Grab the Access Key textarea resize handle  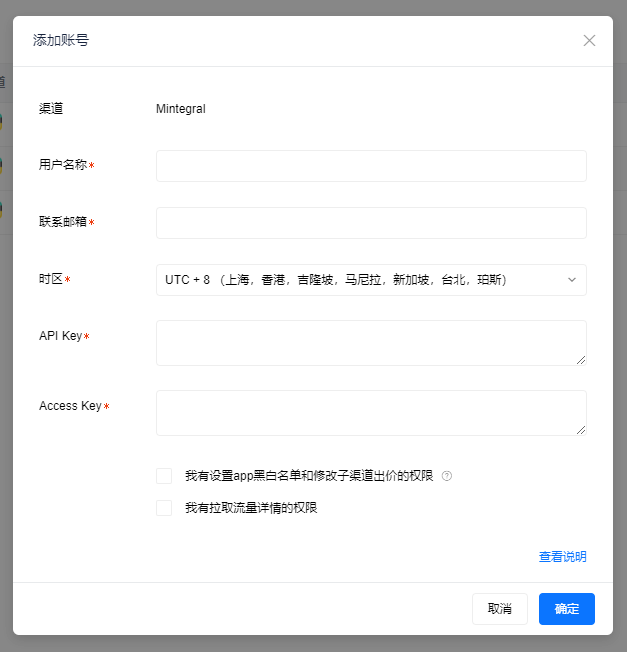coord(580,429)
